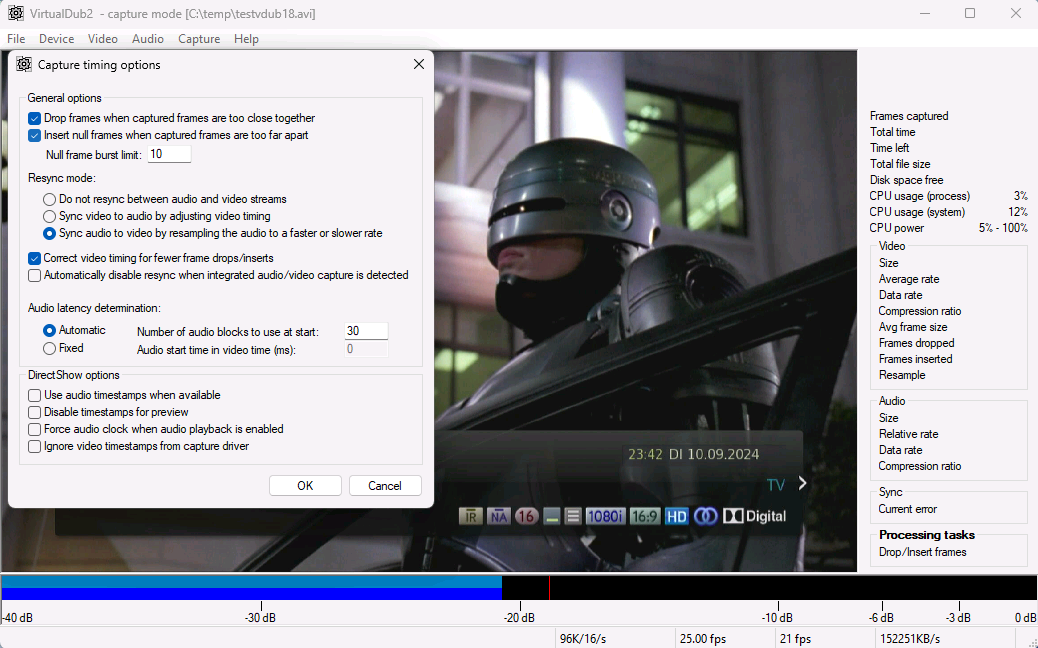Check Disable timestamps for preview
This screenshot has width=1038, height=648.
tap(34, 412)
